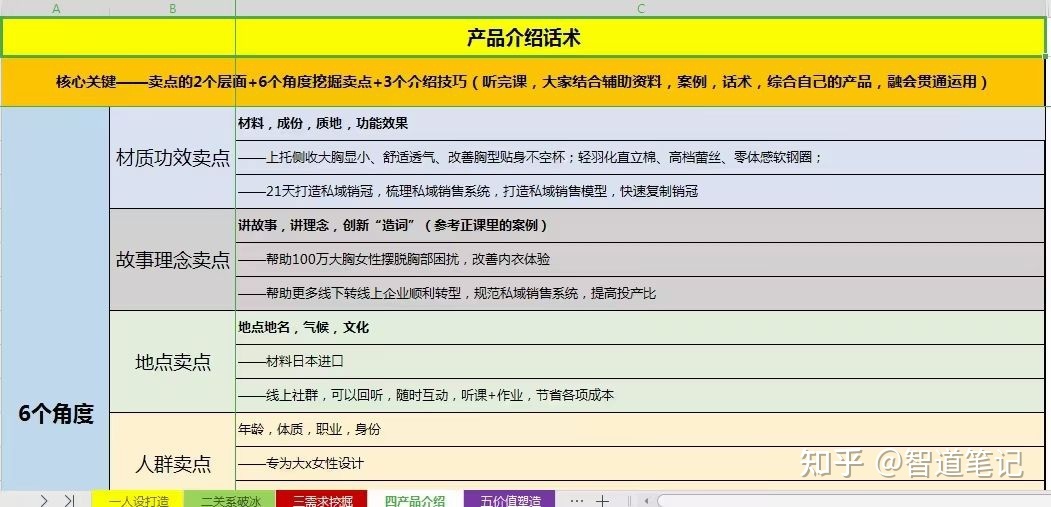This screenshot has height=507, width=1051.
Task: Click the active 四产品介绍 sheet tab
Action: click(x=415, y=500)
